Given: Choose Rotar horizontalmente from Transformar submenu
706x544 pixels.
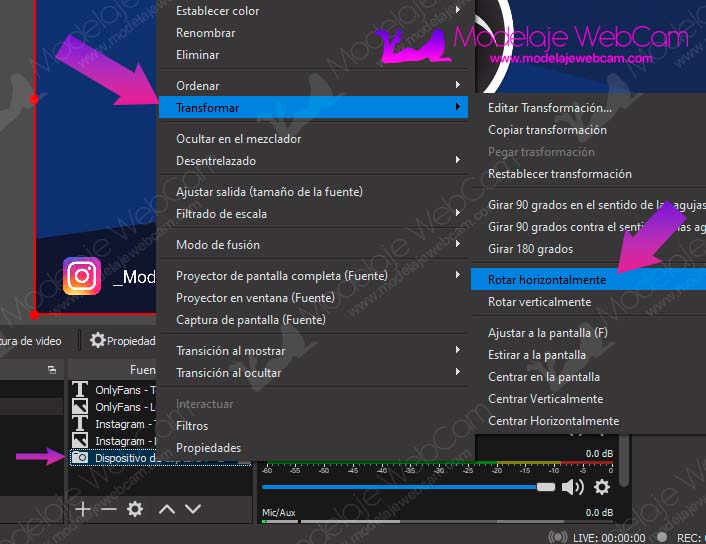Looking at the screenshot, I should tap(546, 280).
